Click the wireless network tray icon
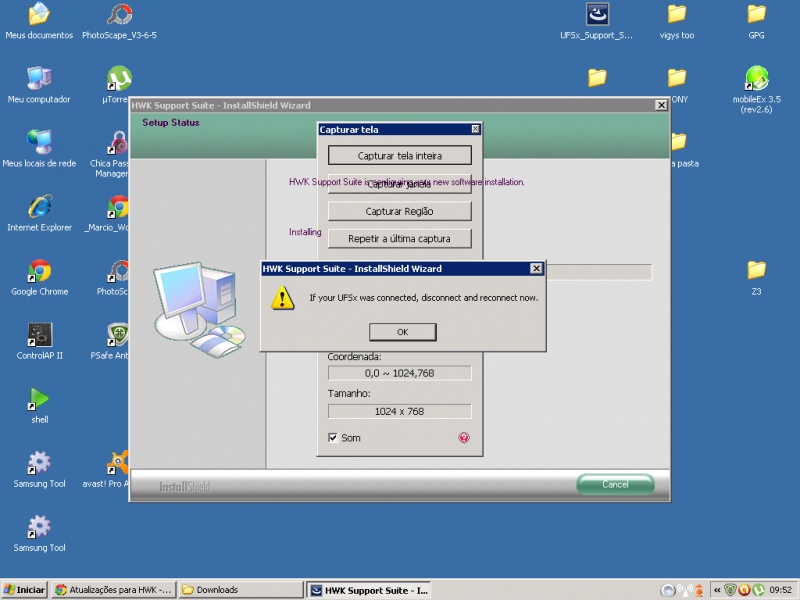The width and height of the screenshot is (800, 600). pyautogui.click(x=683, y=590)
